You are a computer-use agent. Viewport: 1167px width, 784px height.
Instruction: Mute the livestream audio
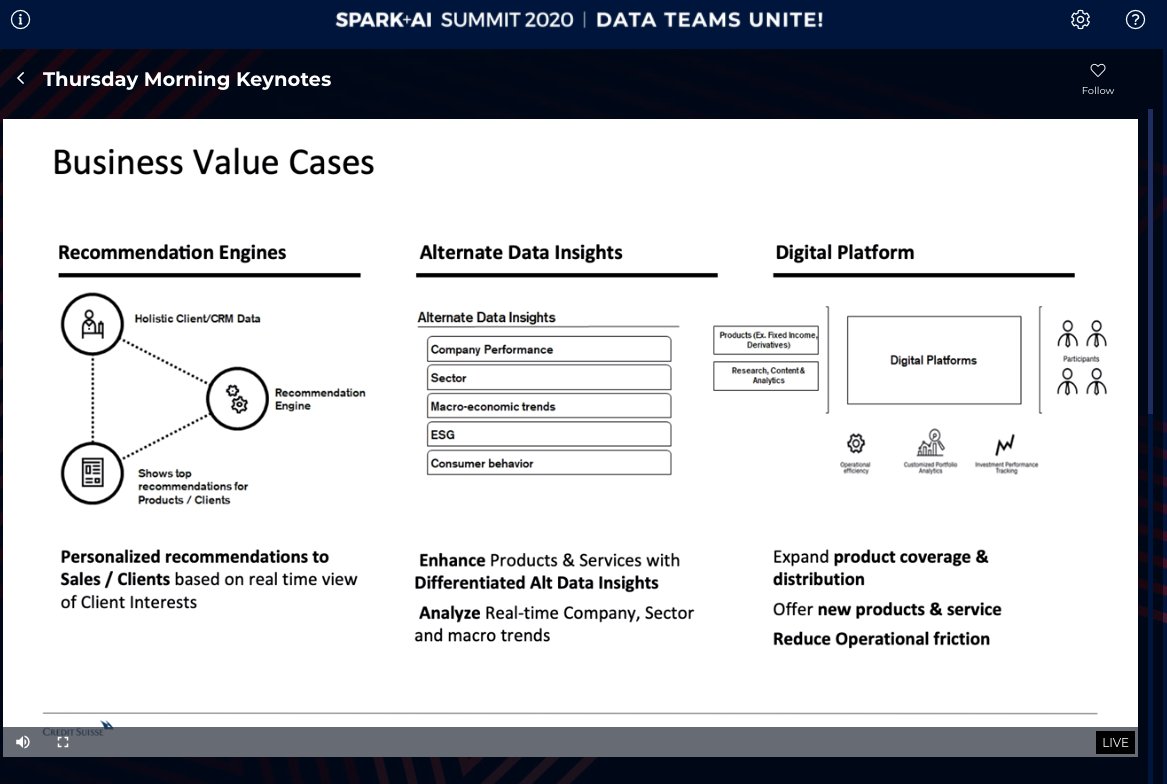coord(21,742)
